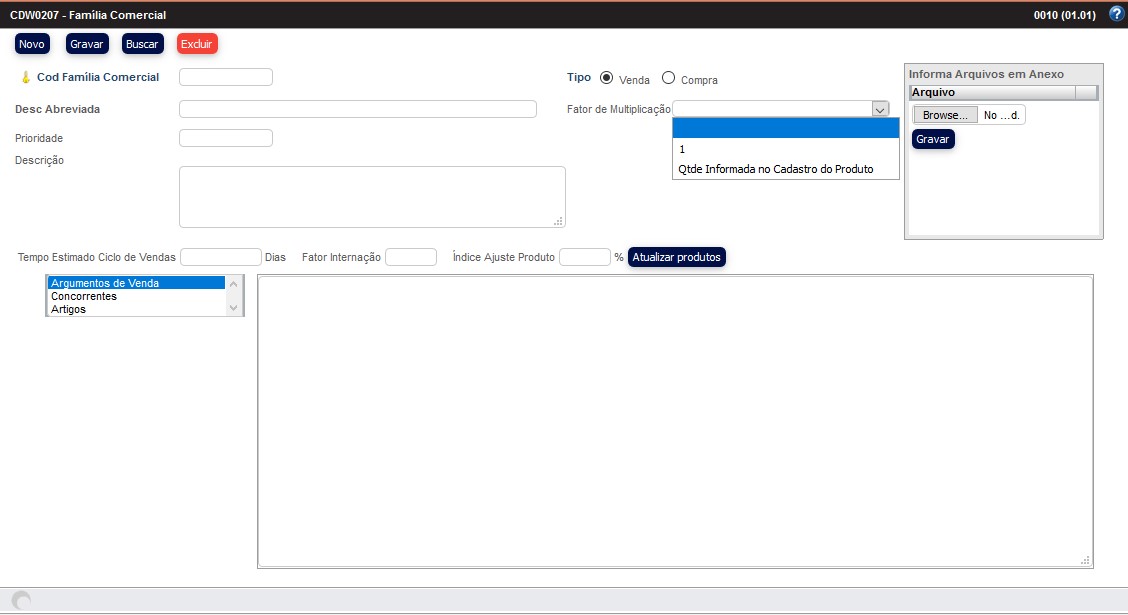Select the Venda radio button
The height and width of the screenshot is (615, 1128).
[606, 78]
